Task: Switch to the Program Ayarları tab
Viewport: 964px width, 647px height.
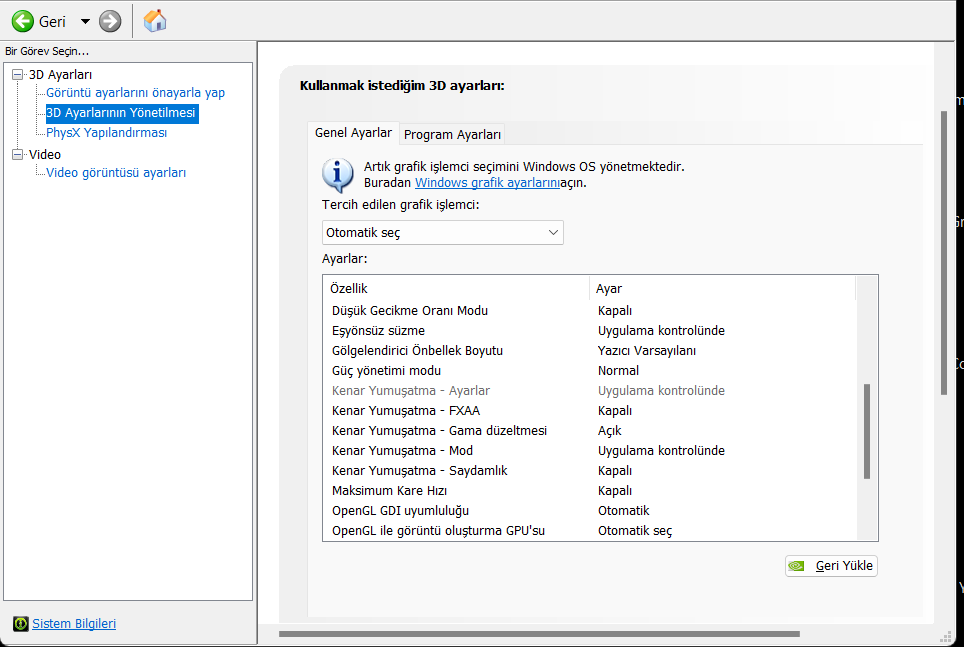Action: (x=452, y=135)
